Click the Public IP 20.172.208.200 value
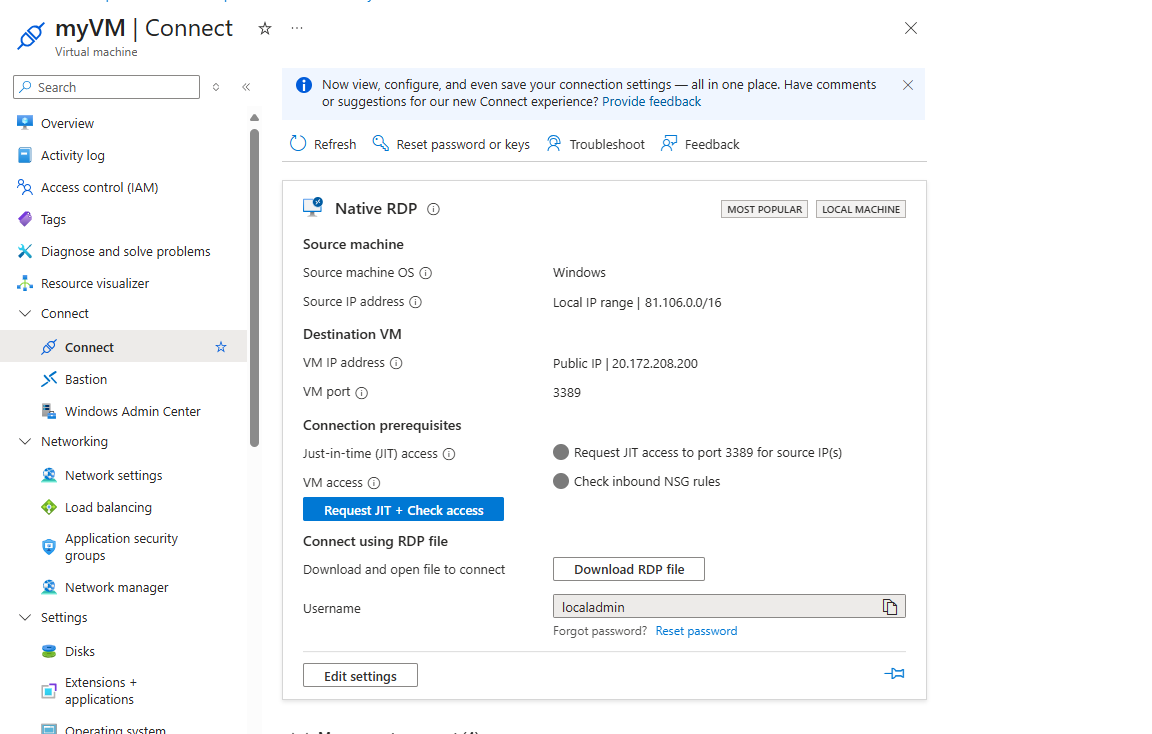Screen dimensions: 1152x734 coord(625,363)
